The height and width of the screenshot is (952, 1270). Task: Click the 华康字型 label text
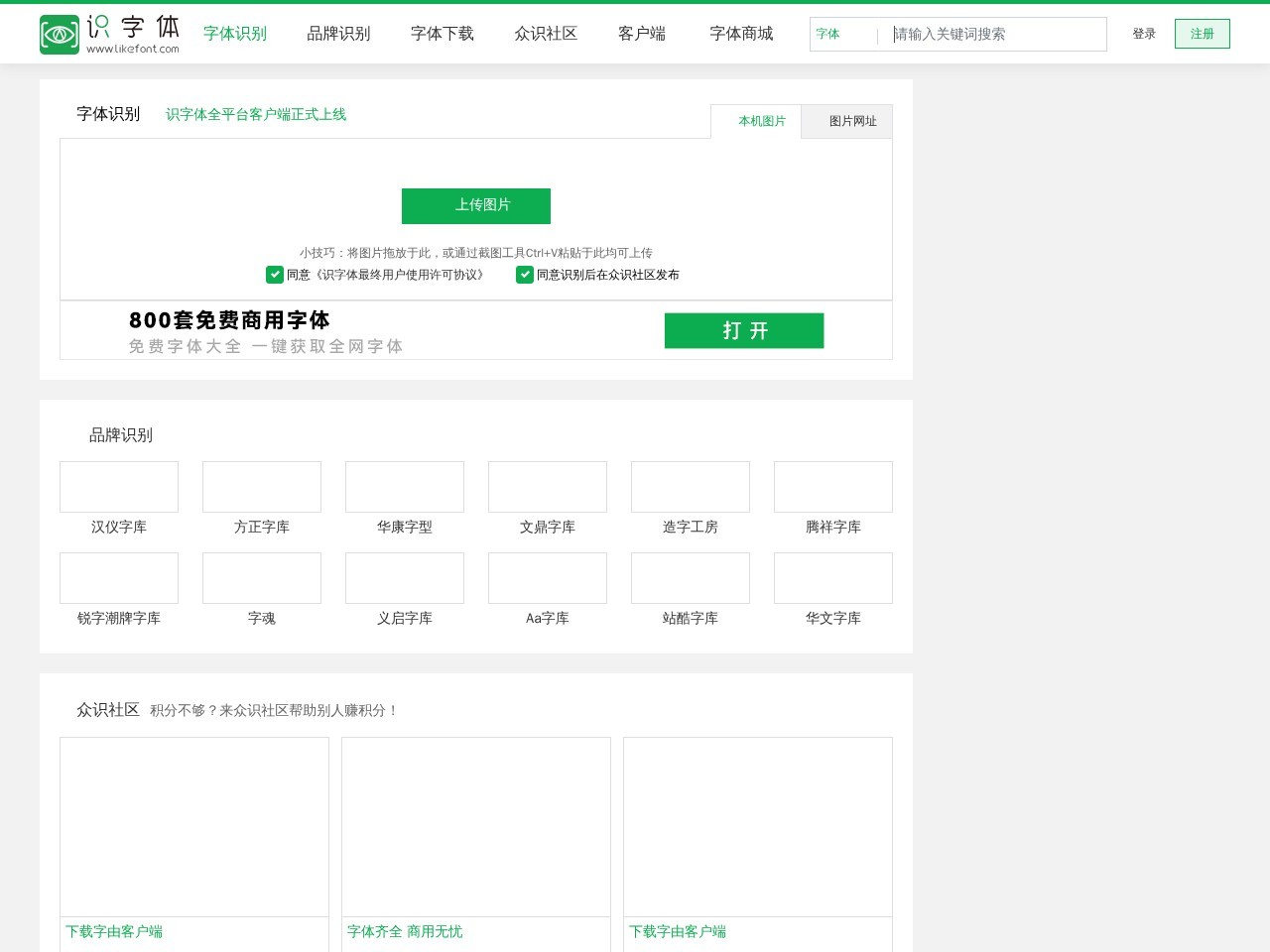[405, 528]
